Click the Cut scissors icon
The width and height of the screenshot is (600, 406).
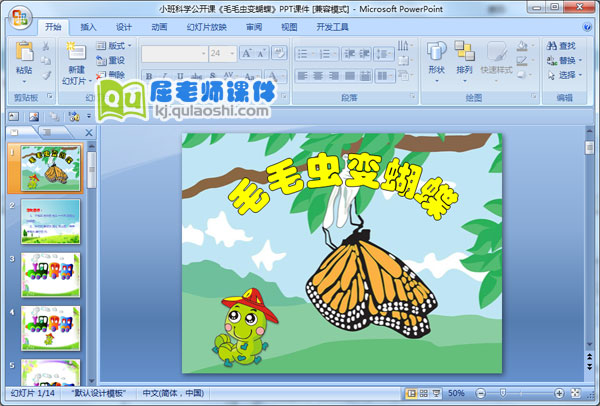(x=46, y=46)
